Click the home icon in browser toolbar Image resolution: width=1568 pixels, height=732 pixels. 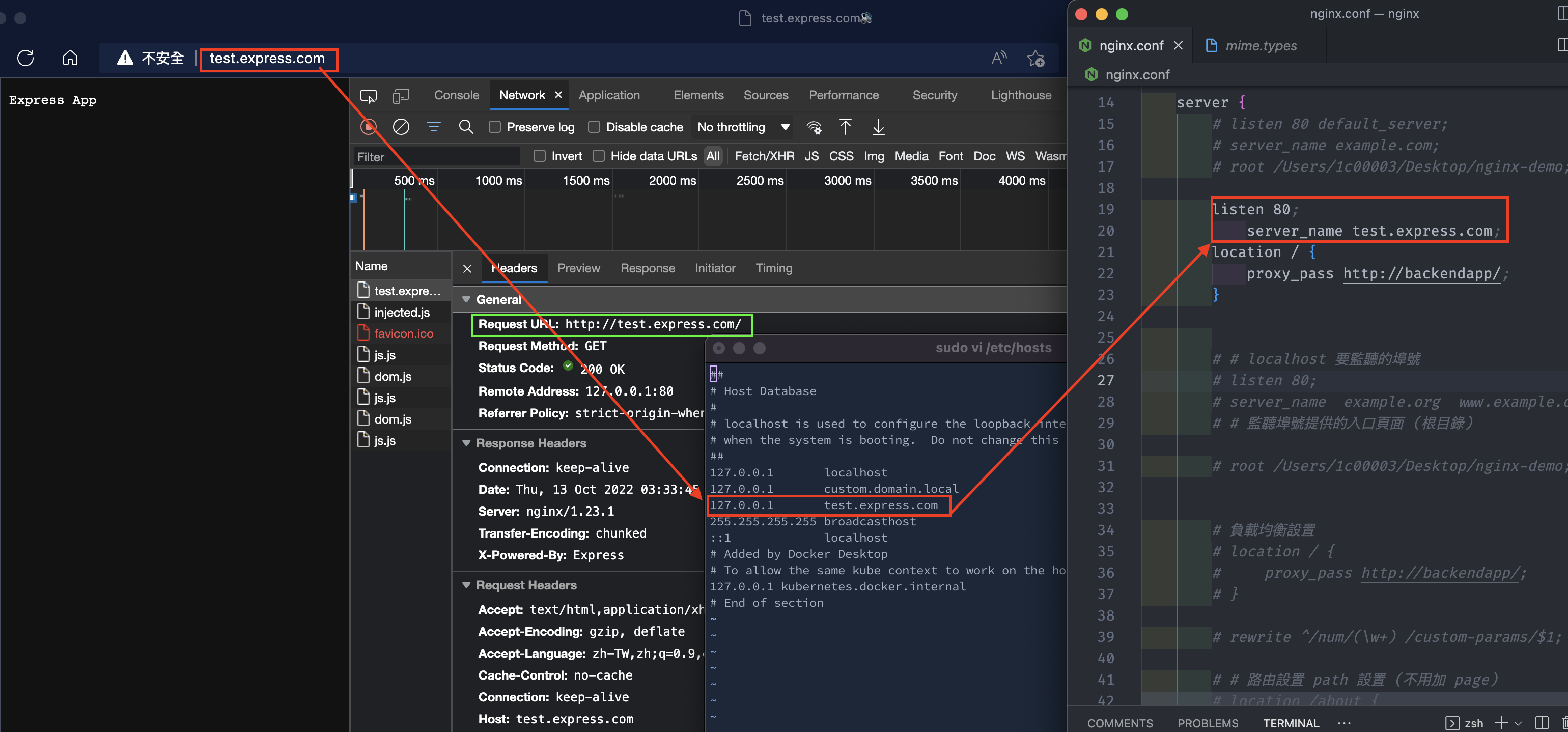pyautogui.click(x=70, y=58)
